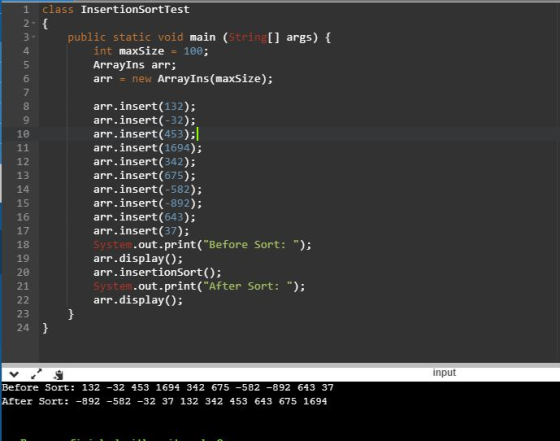Click on 'arr.insert(1694);' line

pos(148,148)
